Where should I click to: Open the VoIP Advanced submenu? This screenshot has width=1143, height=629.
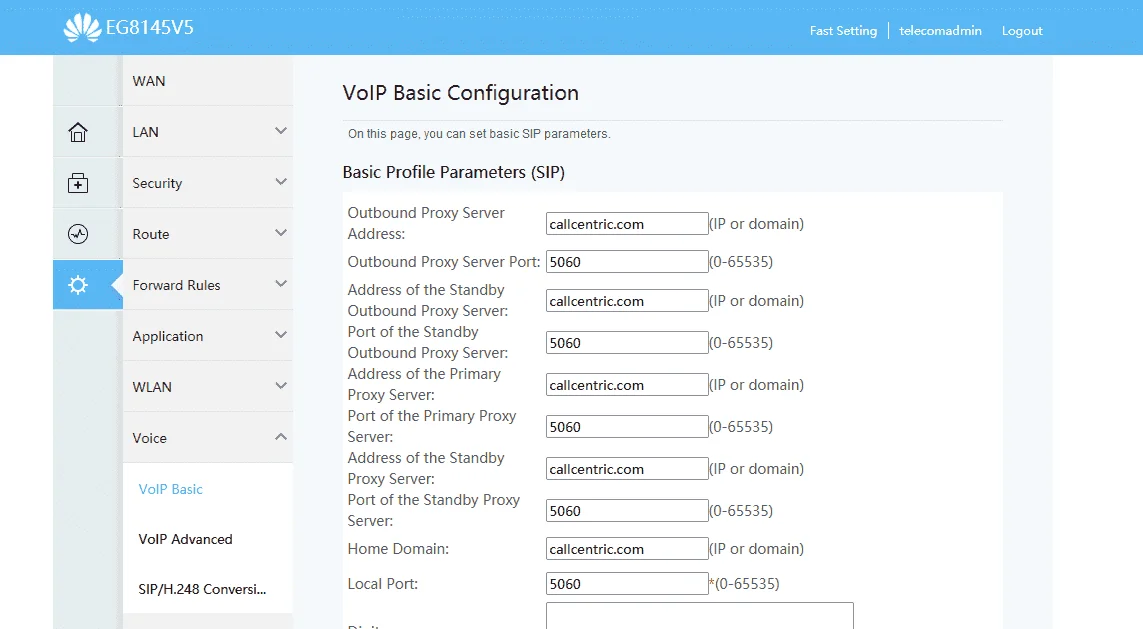pos(185,539)
